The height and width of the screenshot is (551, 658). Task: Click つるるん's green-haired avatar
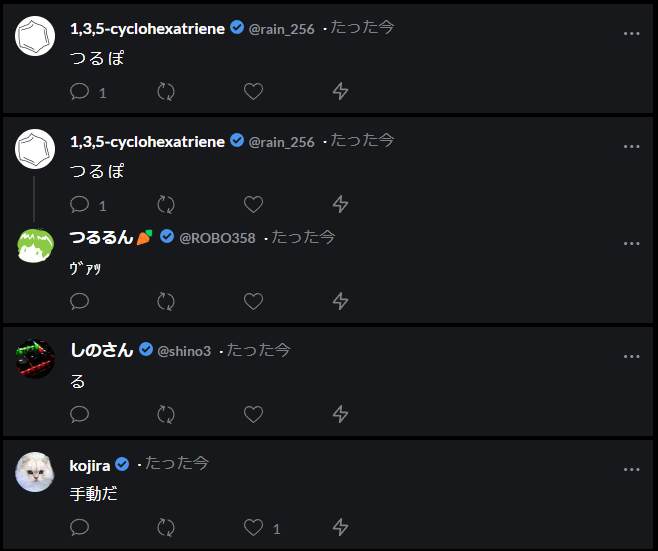tap(35, 245)
